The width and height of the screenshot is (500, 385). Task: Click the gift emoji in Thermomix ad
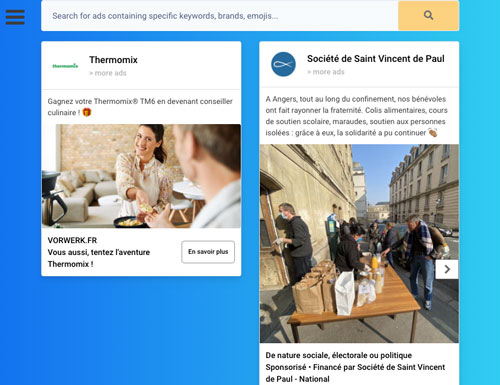pyautogui.click(x=87, y=112)
